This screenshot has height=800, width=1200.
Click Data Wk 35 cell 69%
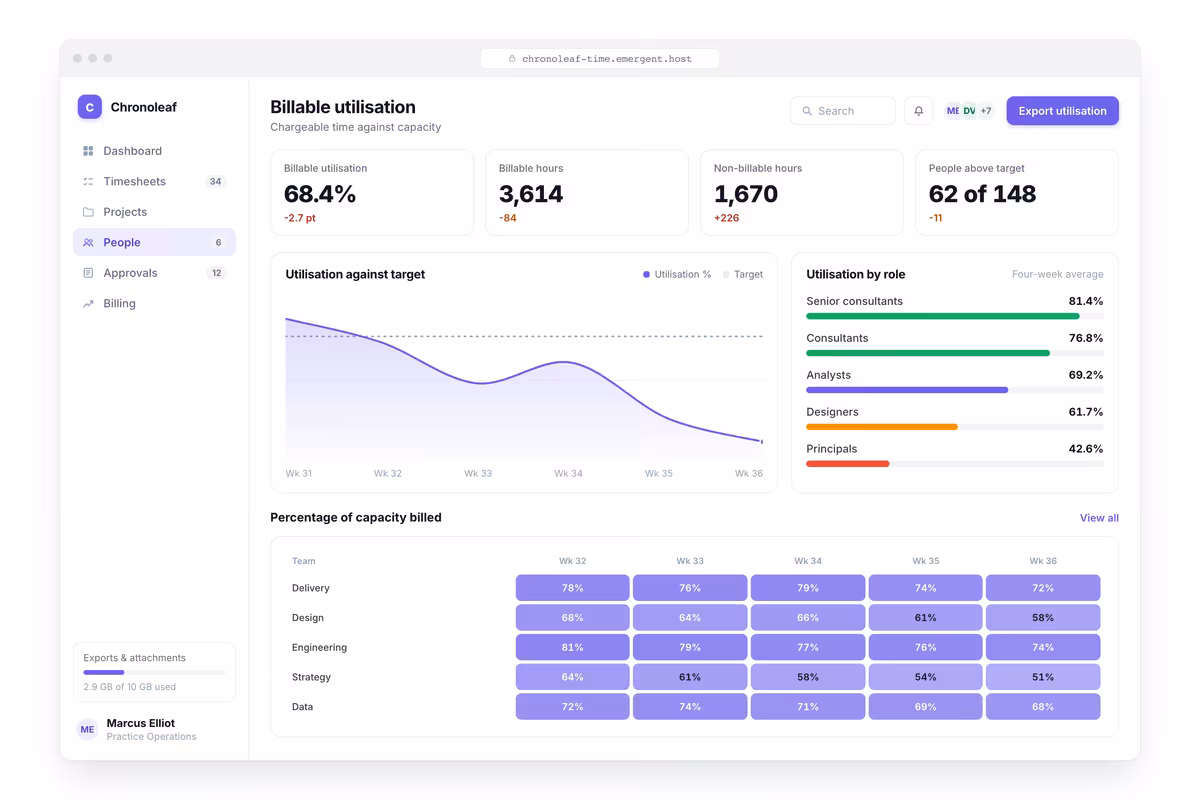pos(925,707)
